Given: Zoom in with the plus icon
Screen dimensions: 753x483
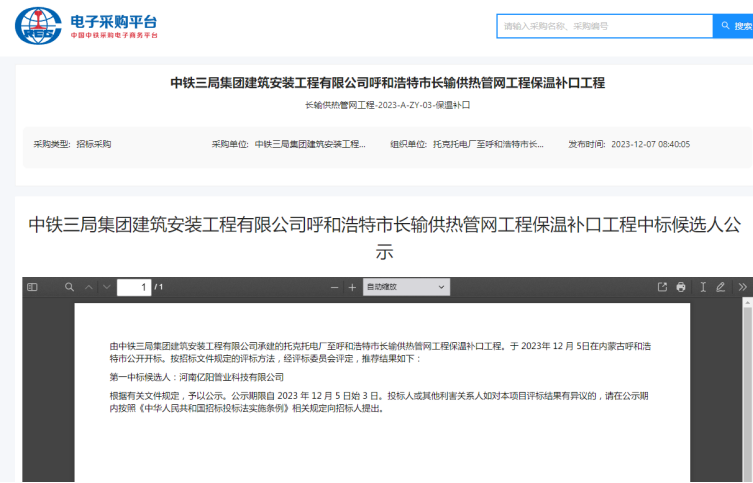Looking at the screenshot, I should click(352, 287).
